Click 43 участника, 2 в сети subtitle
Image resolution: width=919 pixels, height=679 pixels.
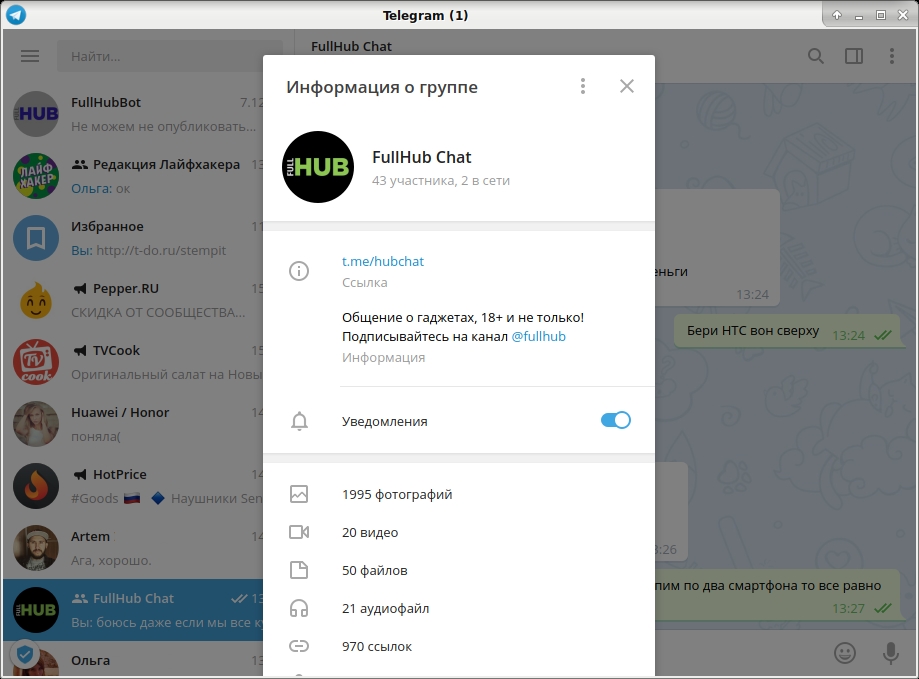click(441, 180)
